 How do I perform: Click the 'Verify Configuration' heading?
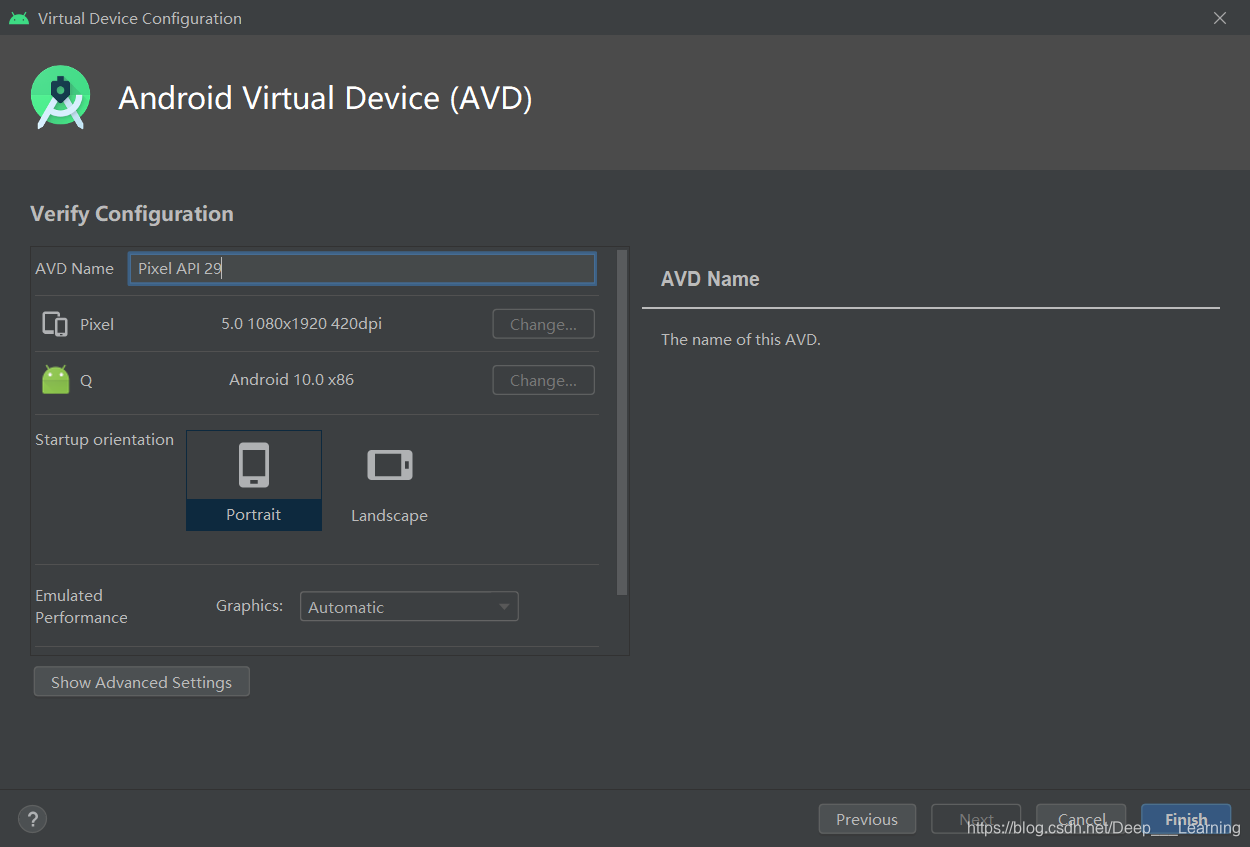(132, 214)
